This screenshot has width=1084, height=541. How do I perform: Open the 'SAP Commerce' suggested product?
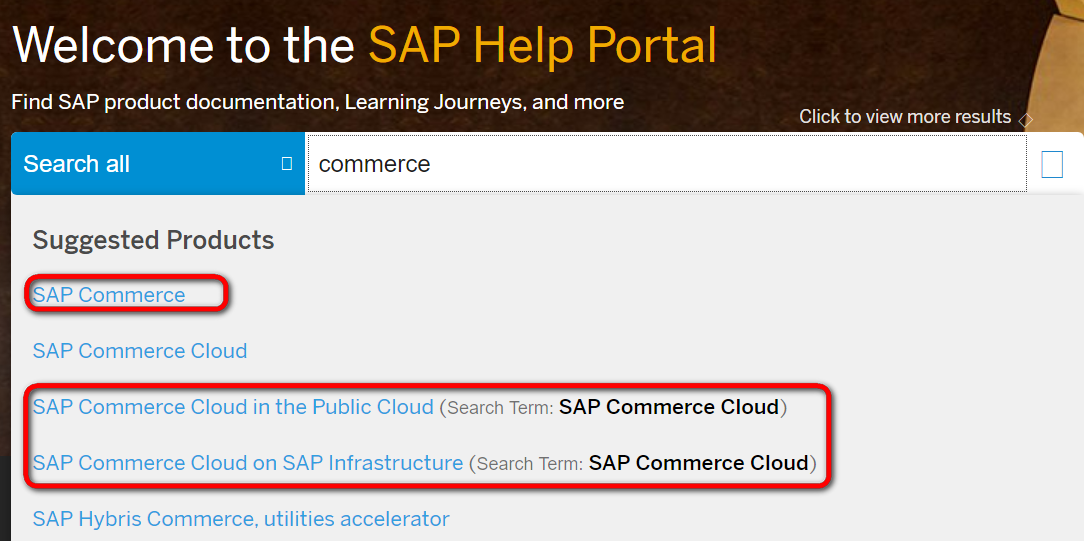tap(109, 295)
